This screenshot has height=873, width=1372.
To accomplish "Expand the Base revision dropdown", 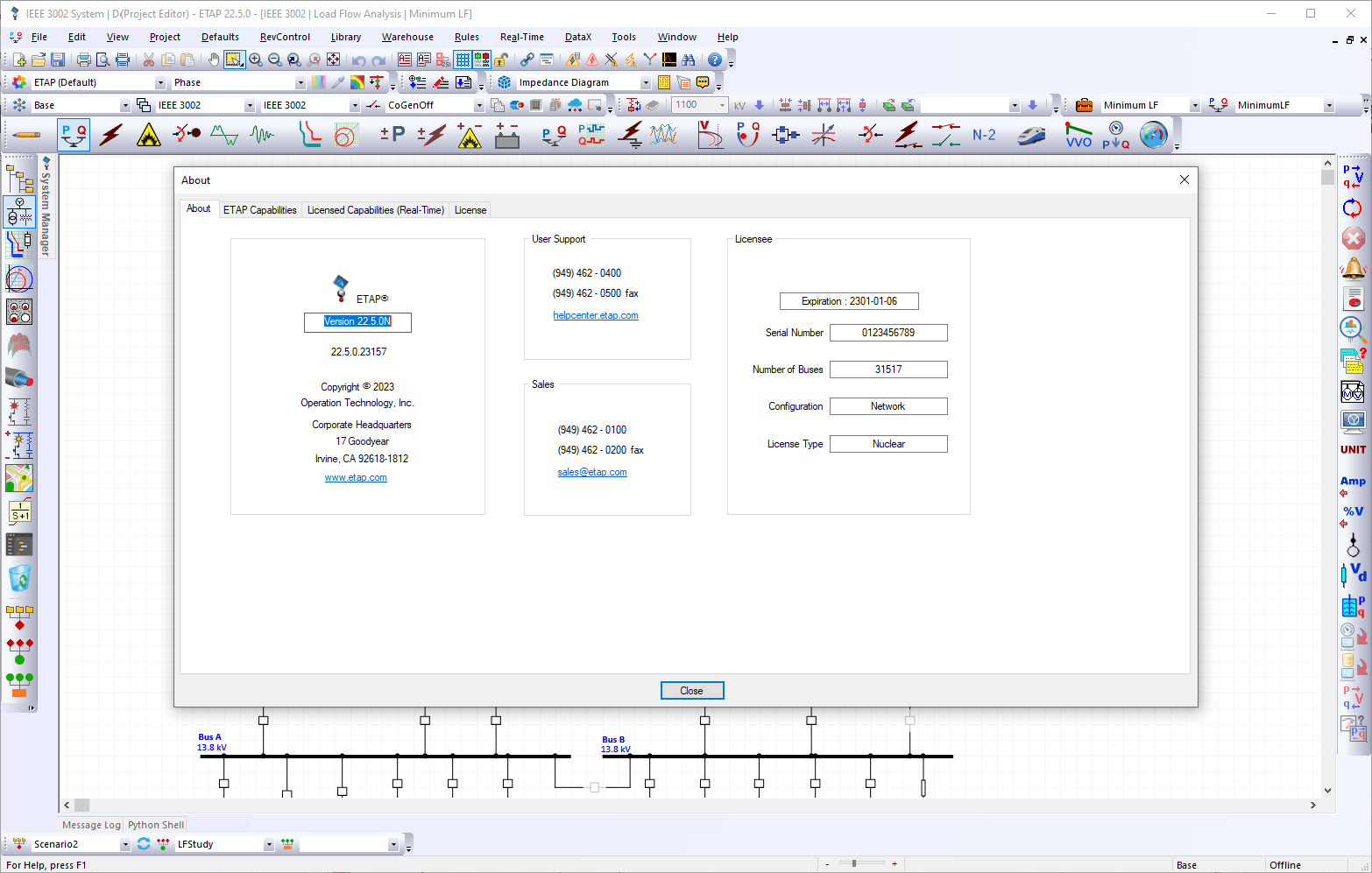I will (x=125, y=105).
